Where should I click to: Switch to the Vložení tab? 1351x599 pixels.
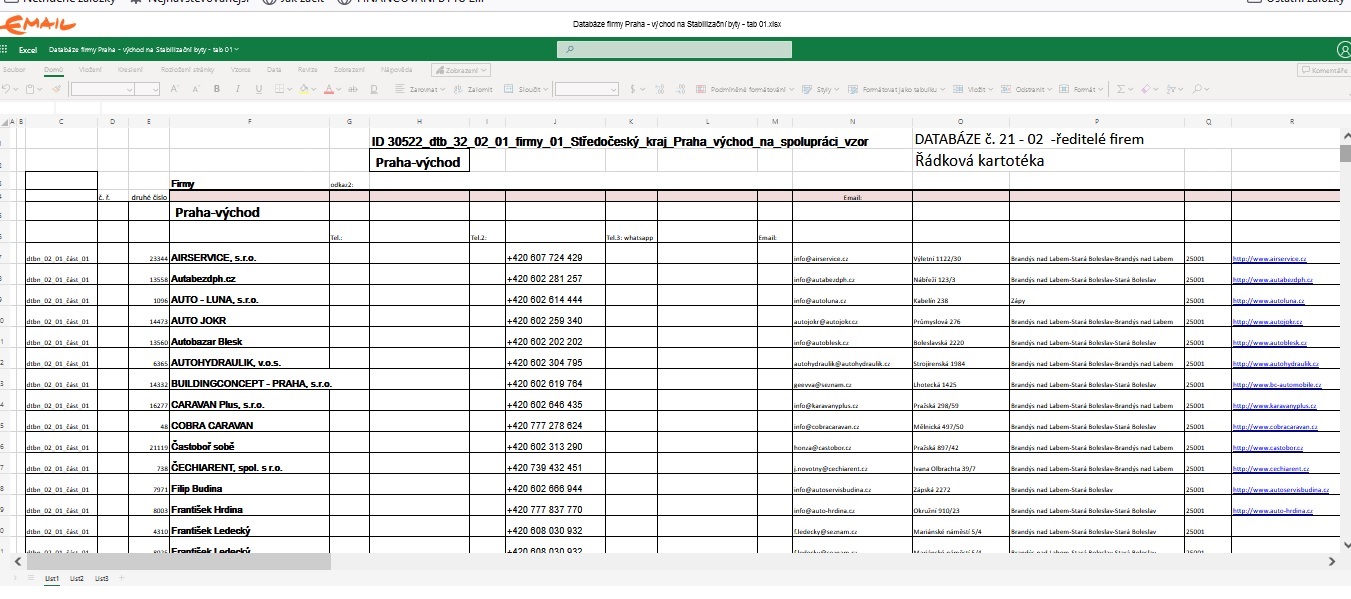point(90,70)
